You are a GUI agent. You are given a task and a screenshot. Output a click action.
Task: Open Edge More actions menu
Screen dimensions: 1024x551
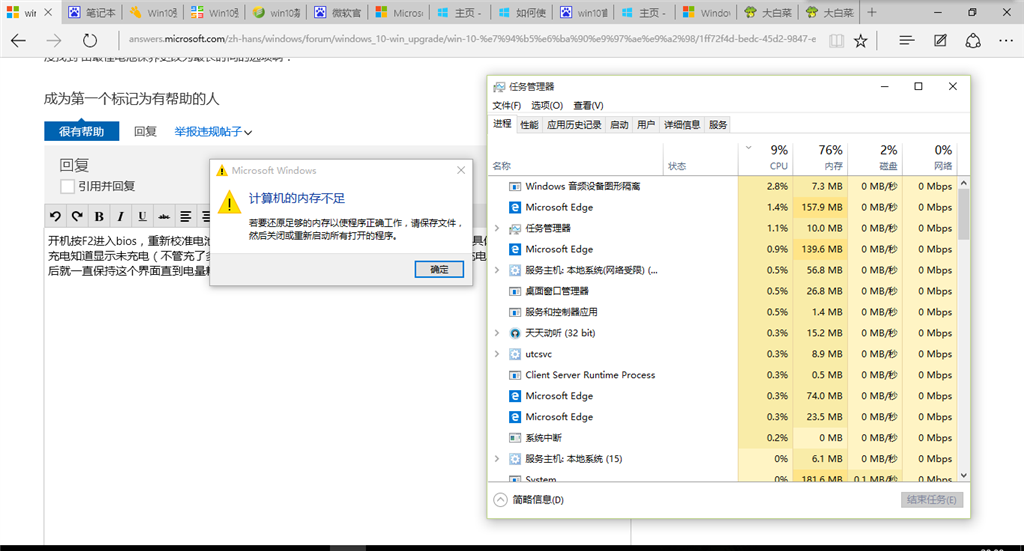[x=1006, y=40]
